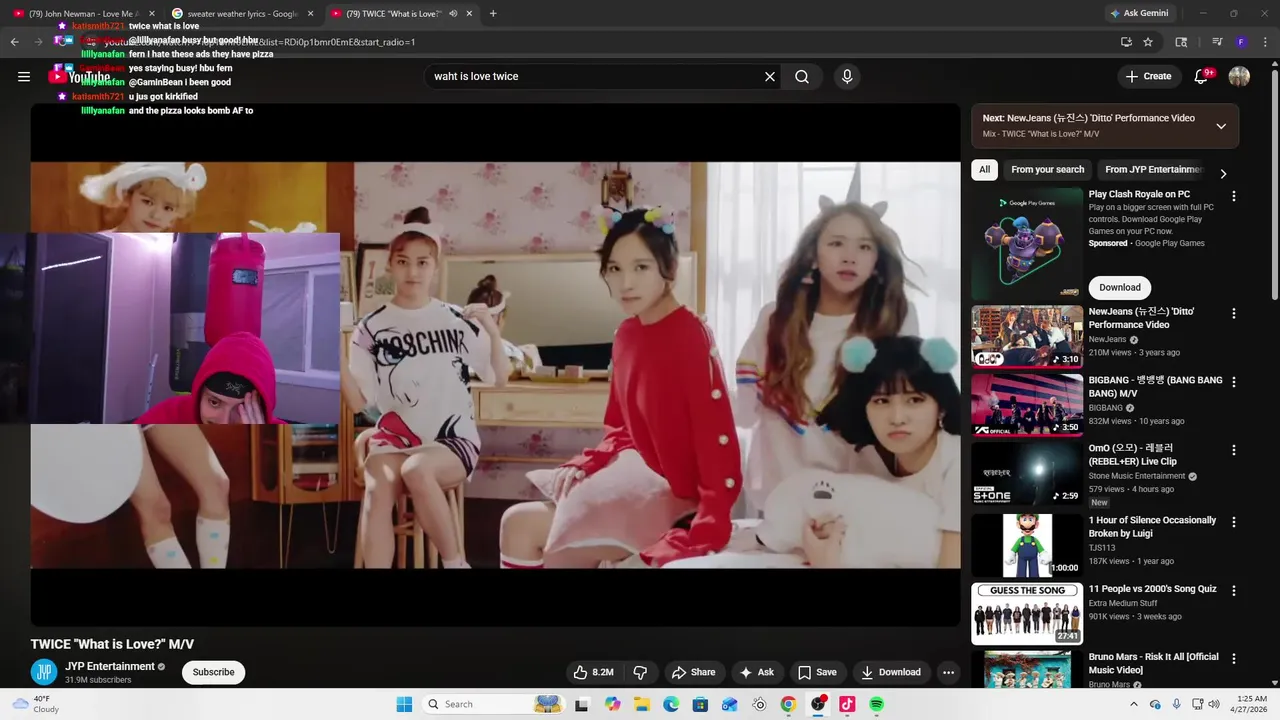Expand the Next up mix panel

pos(1221,126)
